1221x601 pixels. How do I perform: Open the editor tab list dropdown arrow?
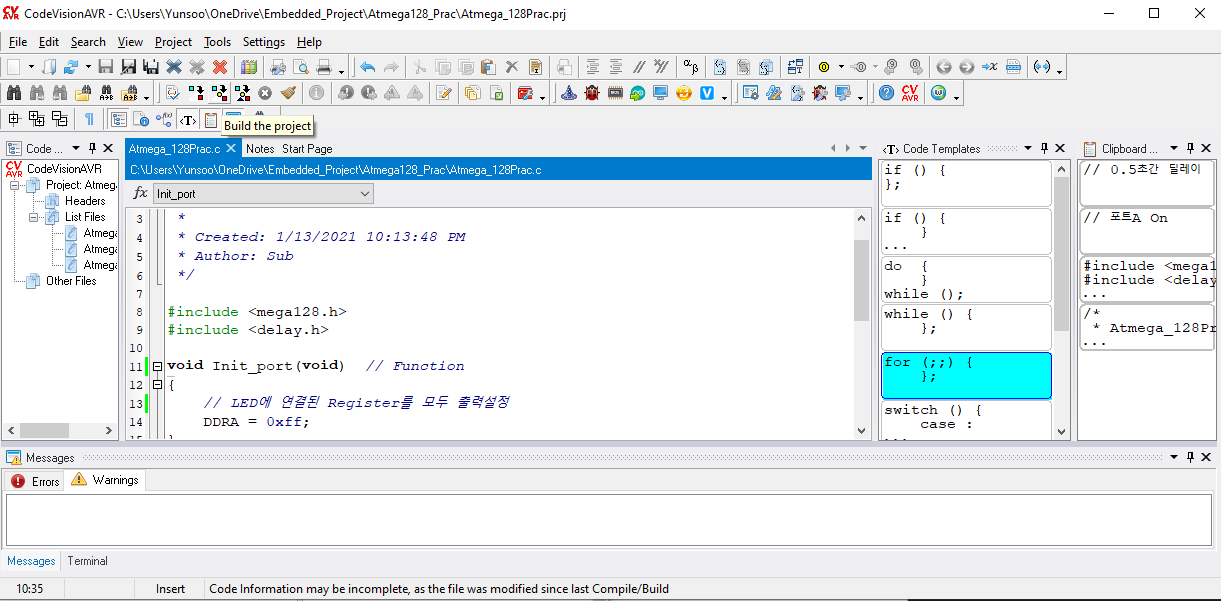(865, 148)
